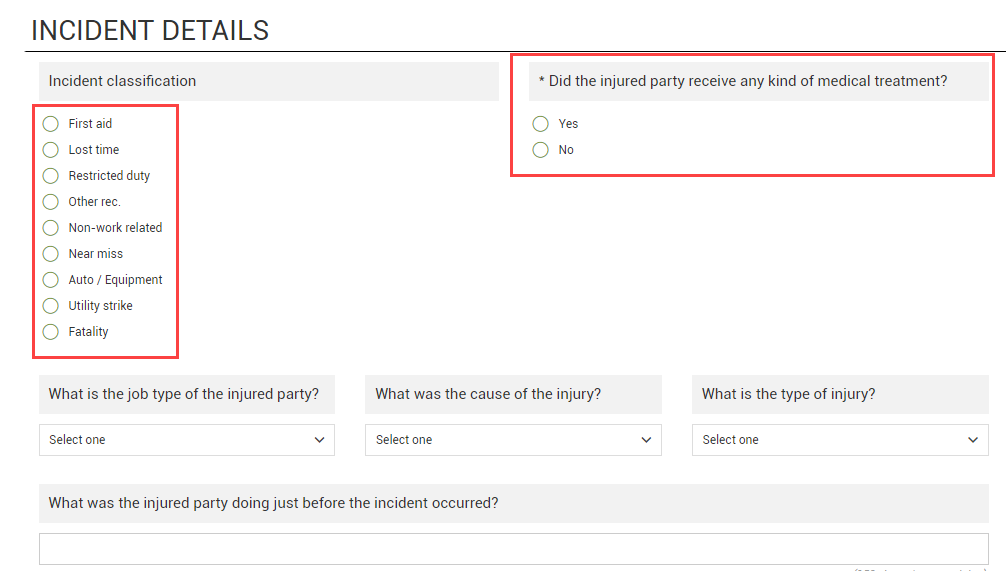Select Near miss classification
This screenshot has height=571, width=1006.
click(x=51, y=254)
